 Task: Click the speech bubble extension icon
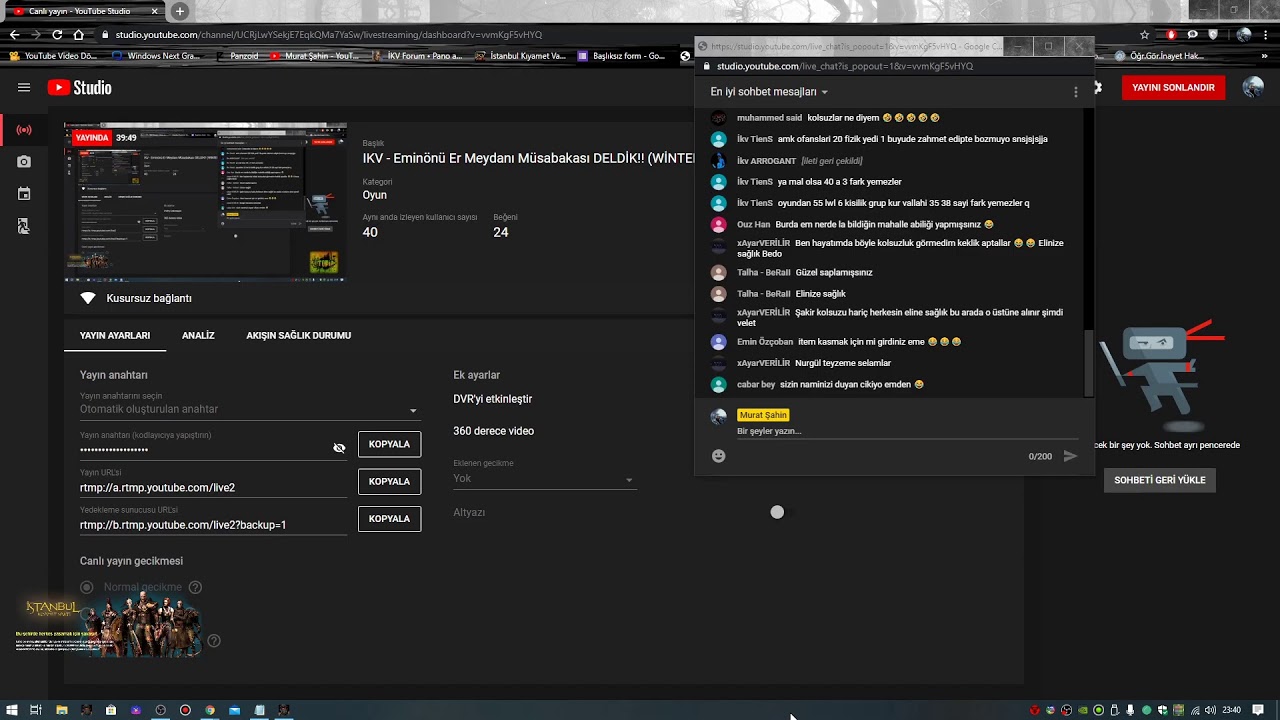[x=1192, y=34]
